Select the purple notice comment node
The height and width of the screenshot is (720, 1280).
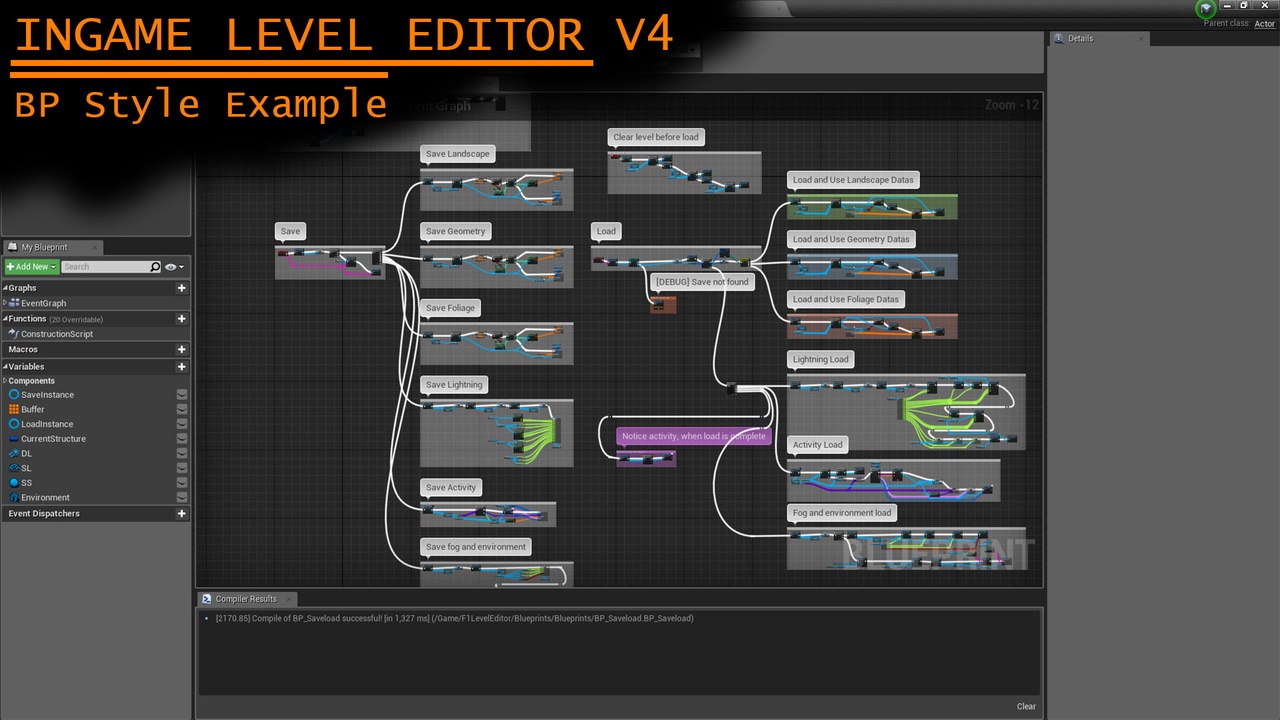pyautogui.click(x=693, y=437)
